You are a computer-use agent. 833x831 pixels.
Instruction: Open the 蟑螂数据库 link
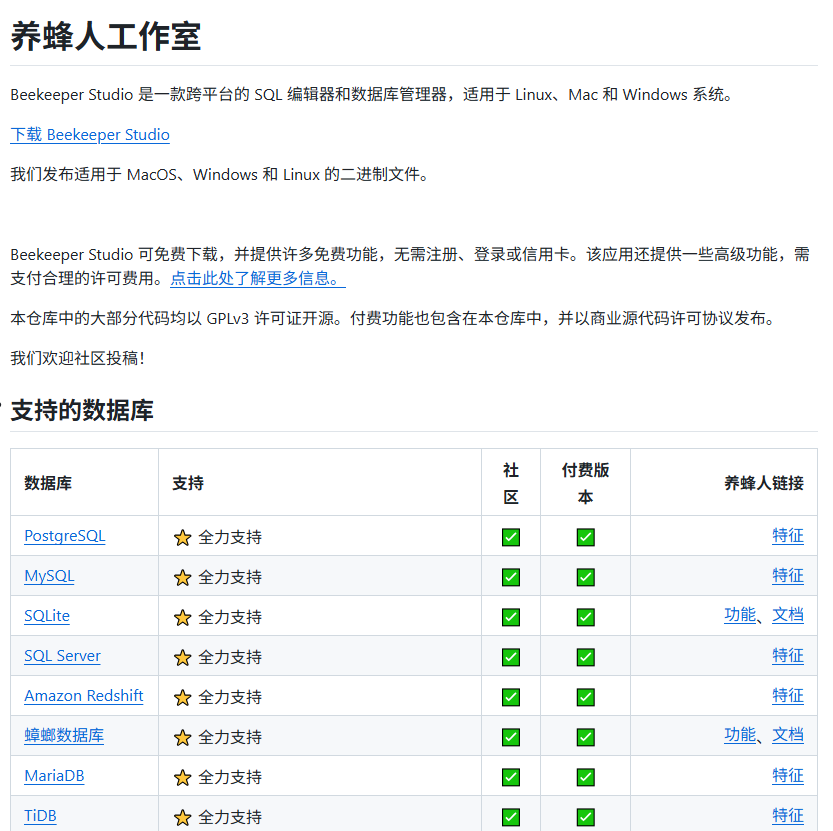click(64, 736)
